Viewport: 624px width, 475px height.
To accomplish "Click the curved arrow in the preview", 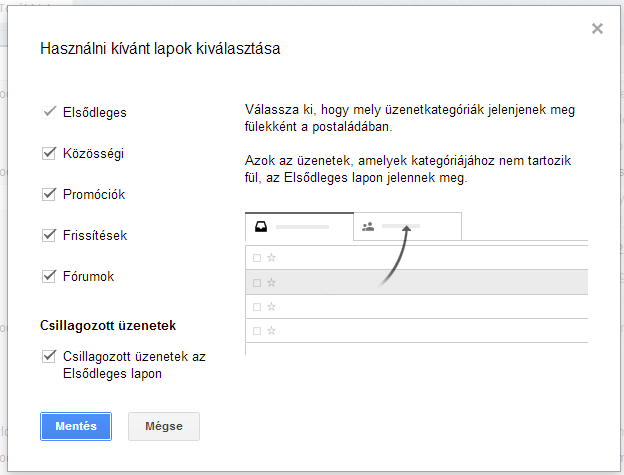I will pyautogui.click(x=395, y=255).
